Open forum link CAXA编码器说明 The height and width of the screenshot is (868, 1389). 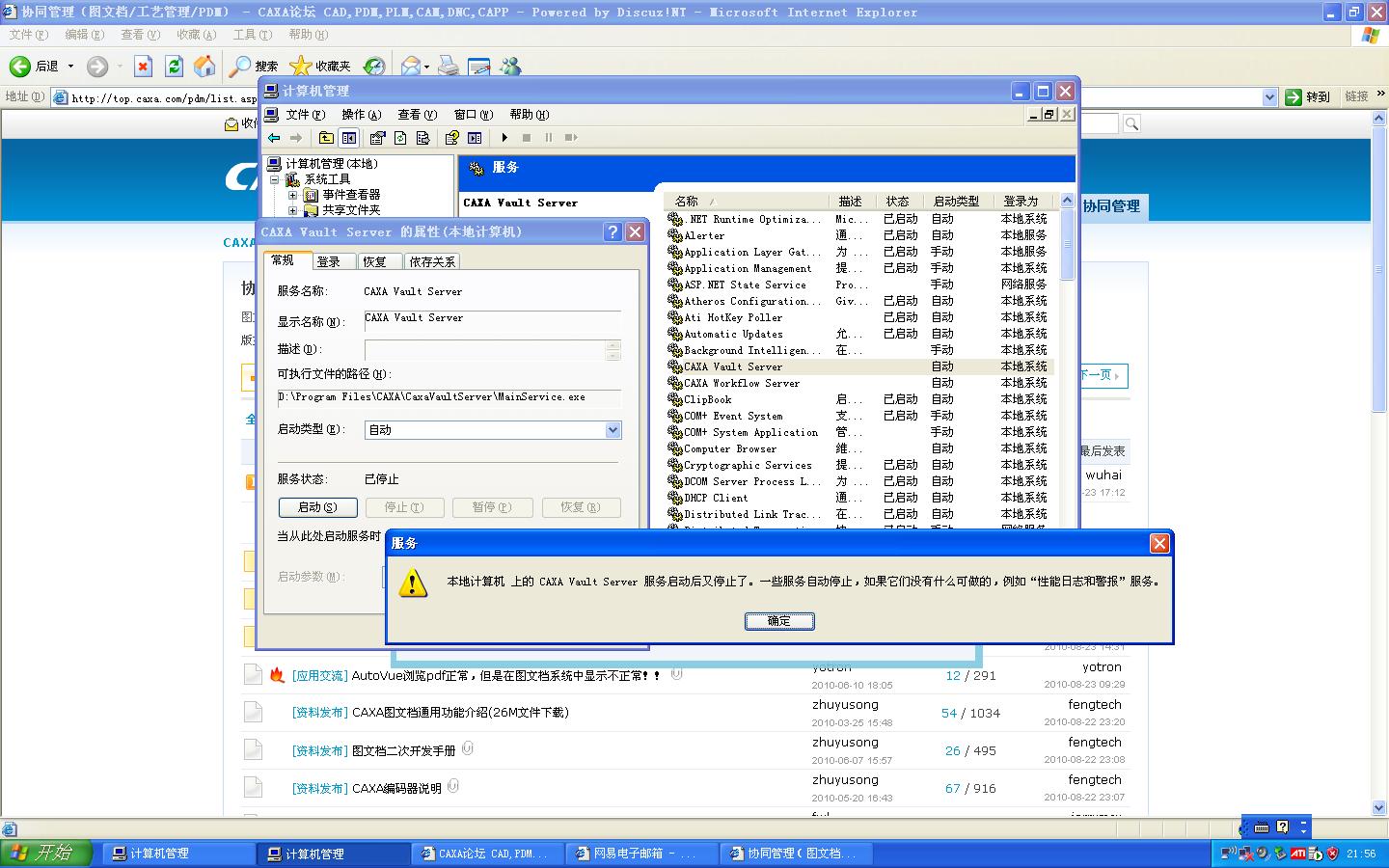[396, 788]
